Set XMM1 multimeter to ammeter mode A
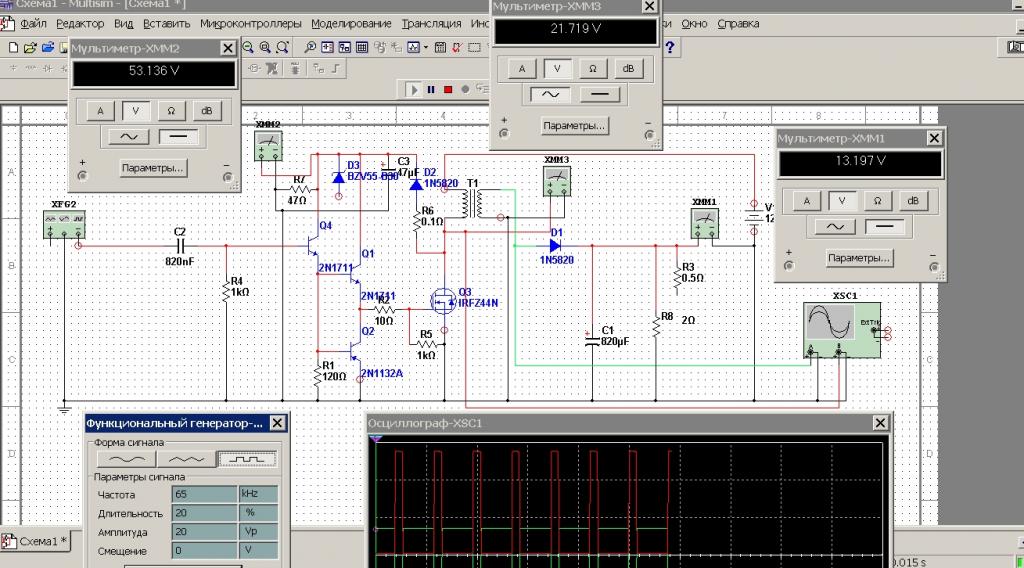The image size is (1024, 568). 807,201
